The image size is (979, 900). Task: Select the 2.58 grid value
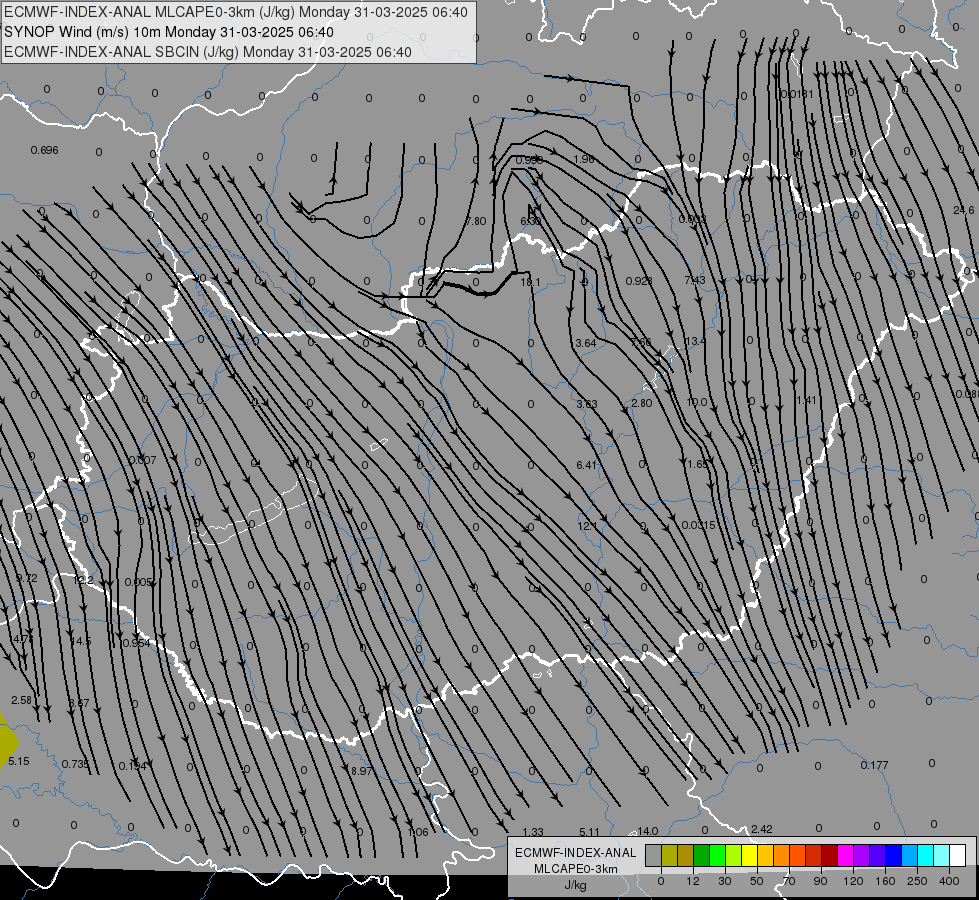pos(21,700)
